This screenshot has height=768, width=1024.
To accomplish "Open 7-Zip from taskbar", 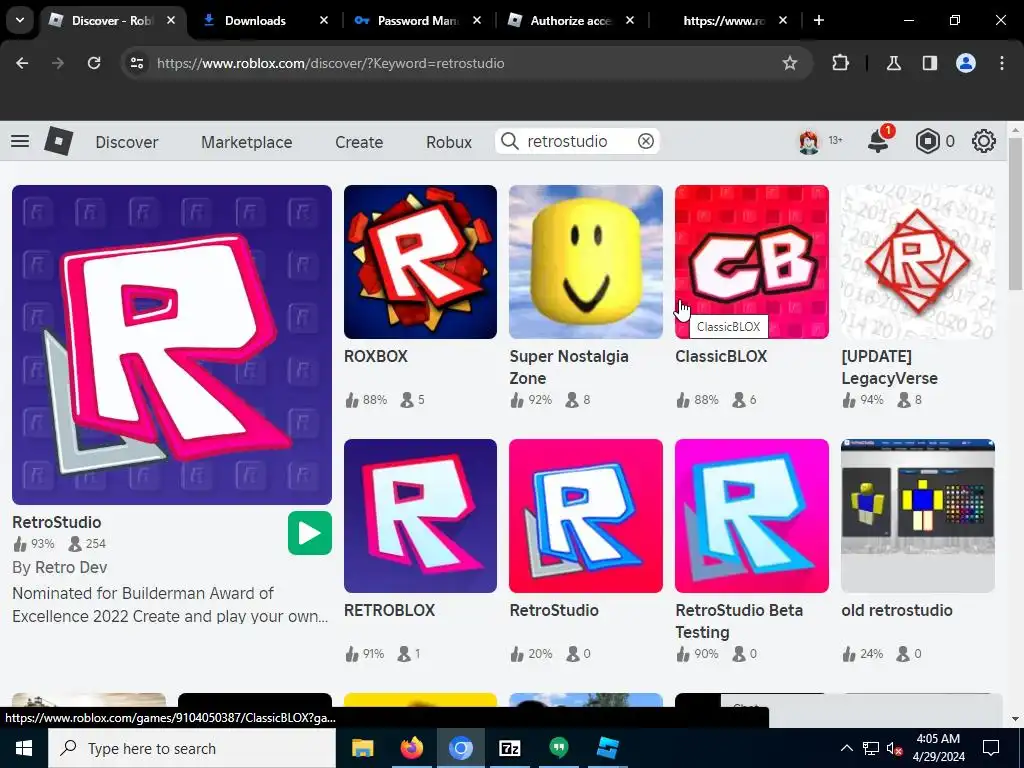I will [x=509, y=748].
